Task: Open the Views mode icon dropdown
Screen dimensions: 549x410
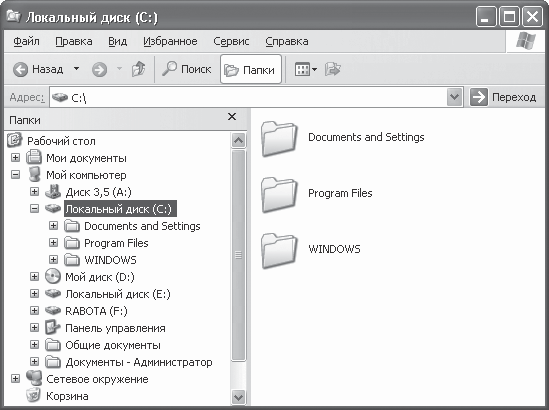Action: pos(306,69)
